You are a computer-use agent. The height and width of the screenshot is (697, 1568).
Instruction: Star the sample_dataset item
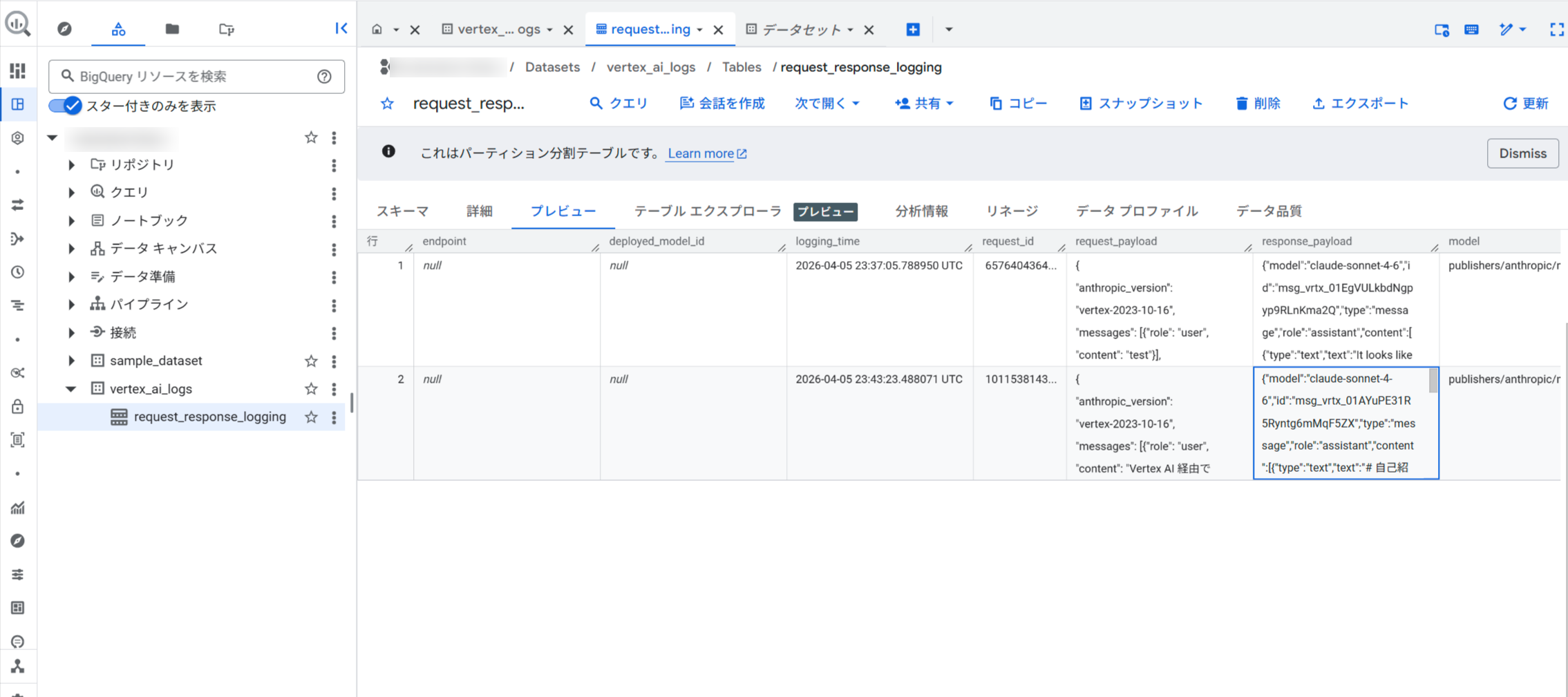tap(311, 361)
